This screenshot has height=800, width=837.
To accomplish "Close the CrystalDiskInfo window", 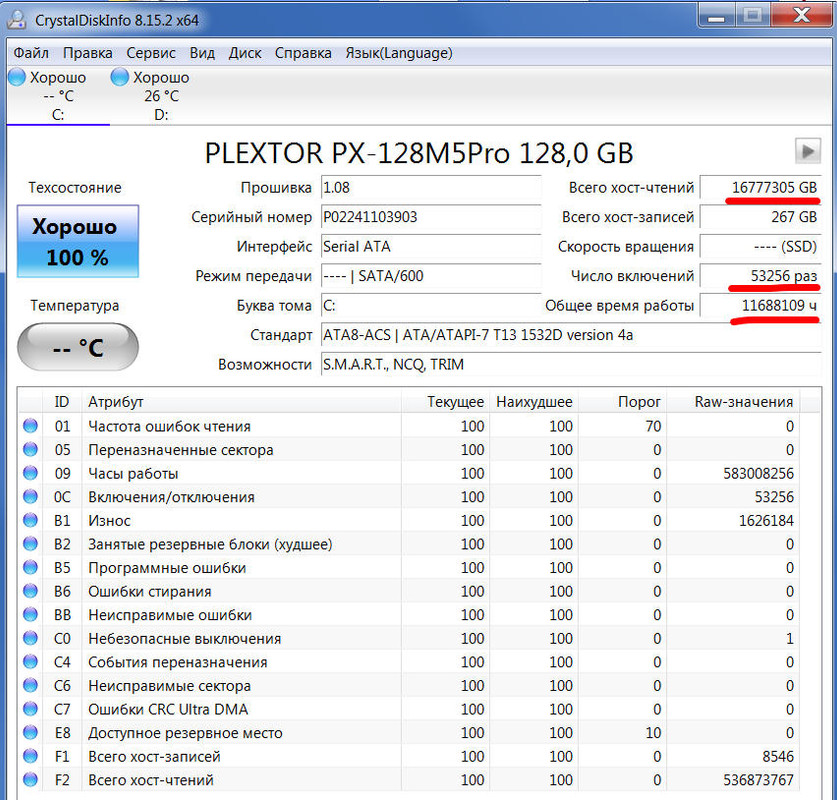I will pyautogui.click(x=802, y=16).
